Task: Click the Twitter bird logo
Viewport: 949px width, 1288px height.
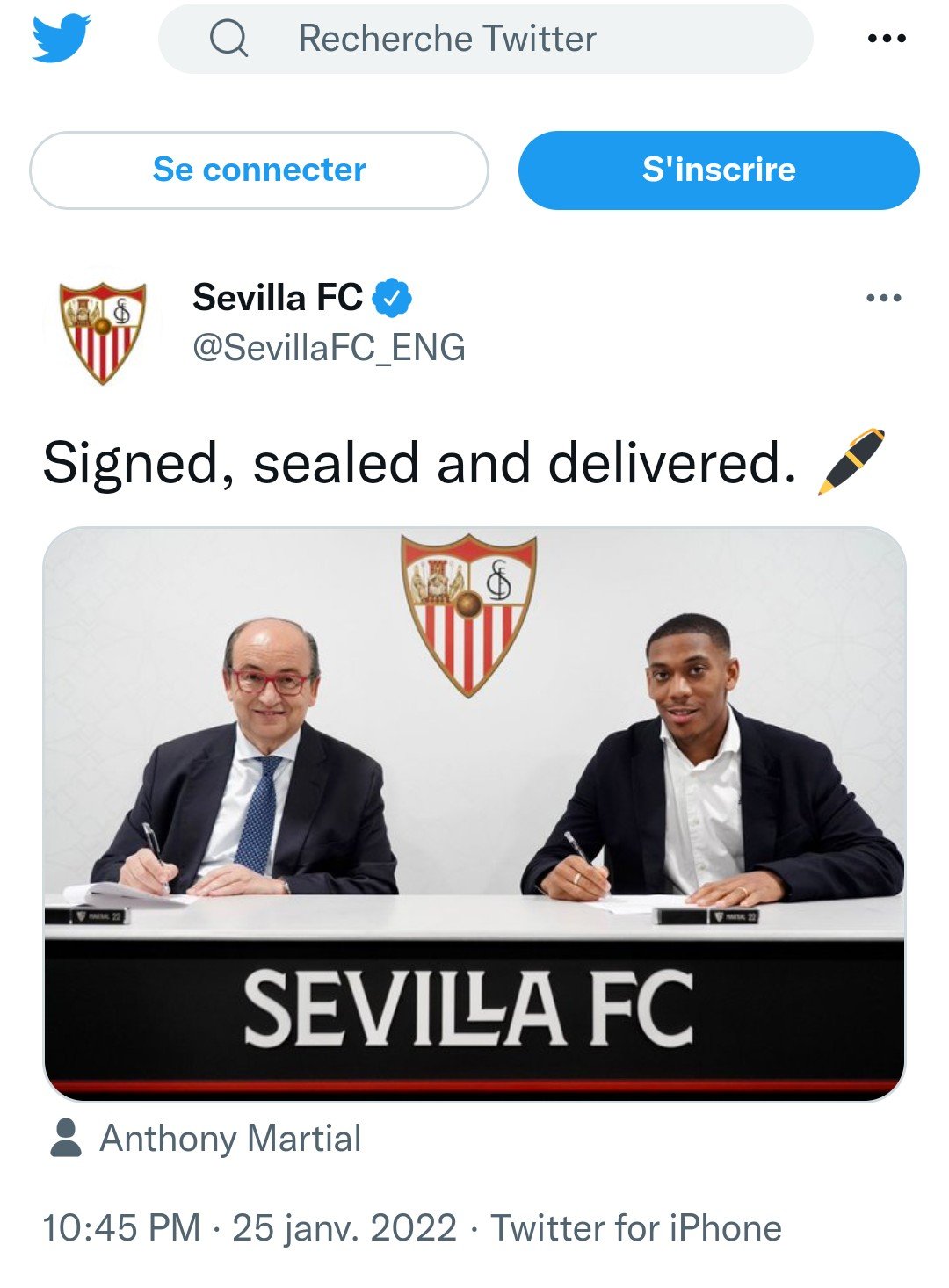Action: pos(62,39)
